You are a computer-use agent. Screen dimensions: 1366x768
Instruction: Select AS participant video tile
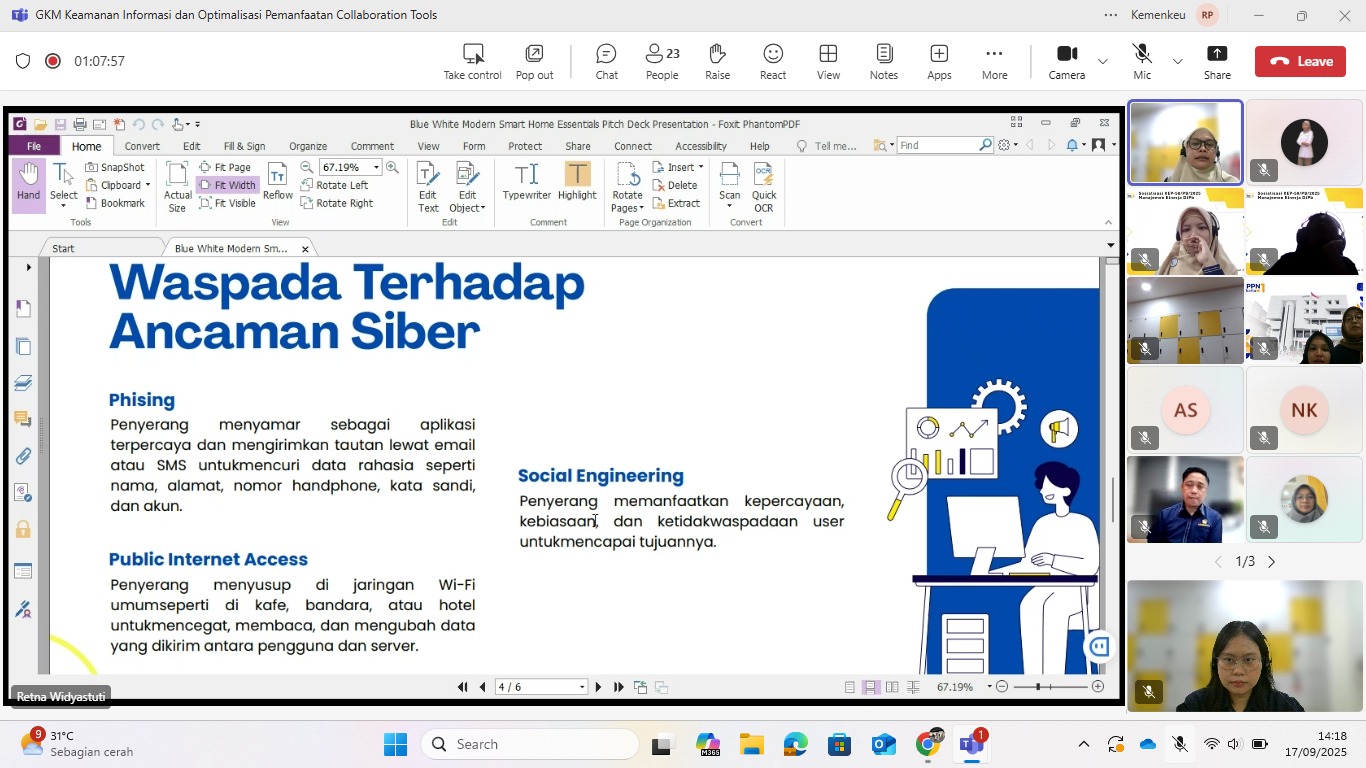pos(1185,410)
